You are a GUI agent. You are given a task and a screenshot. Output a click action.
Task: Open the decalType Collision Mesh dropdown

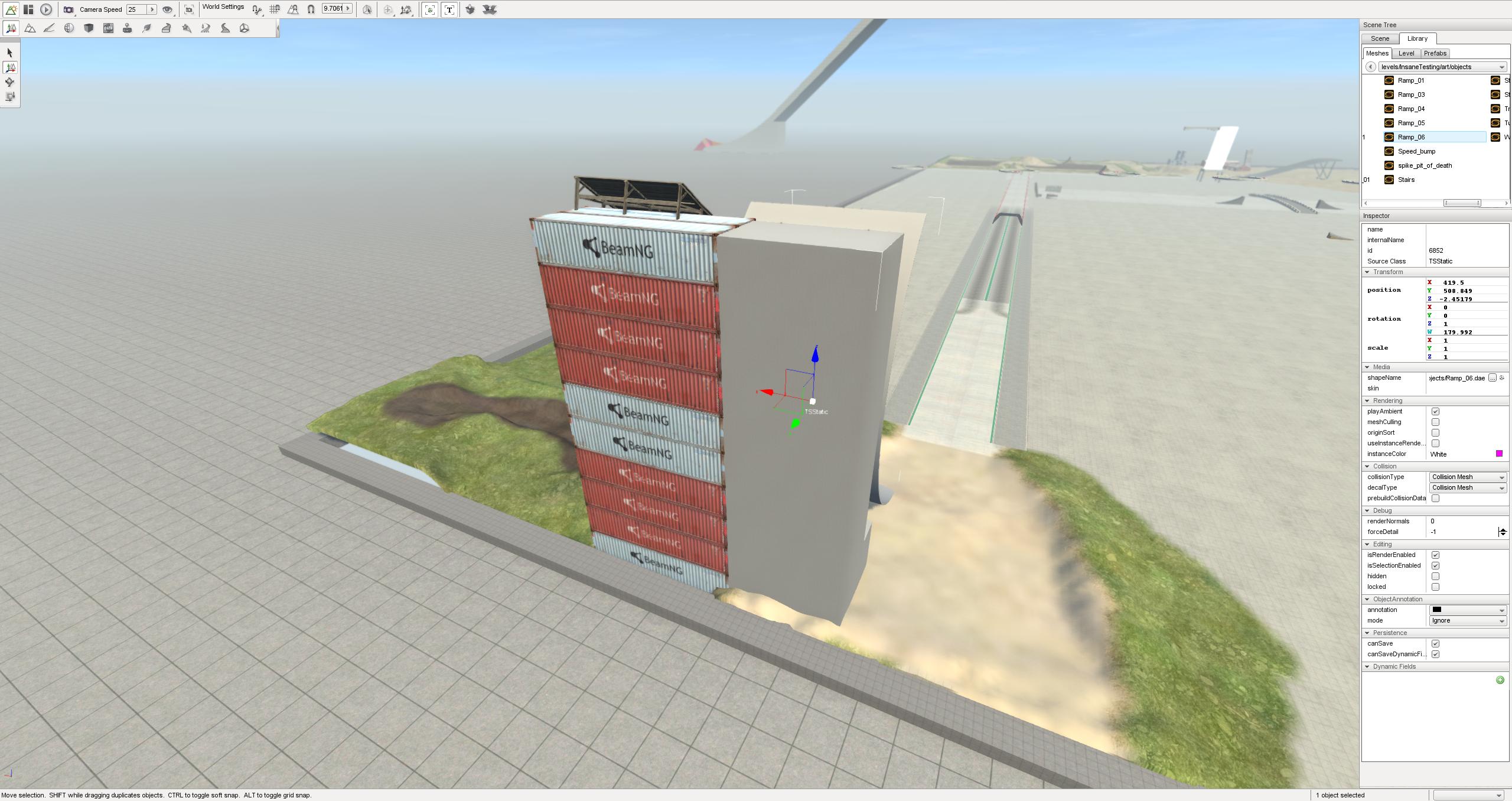click(x=1468, y=488)
